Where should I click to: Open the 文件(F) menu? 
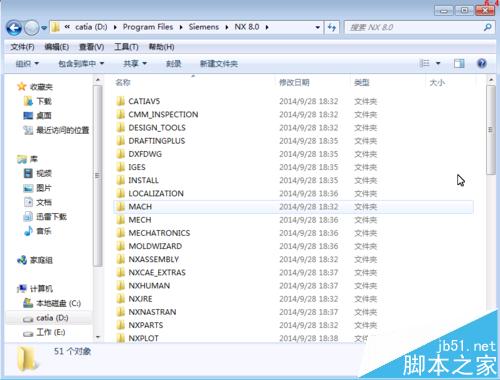click(22, 47)
